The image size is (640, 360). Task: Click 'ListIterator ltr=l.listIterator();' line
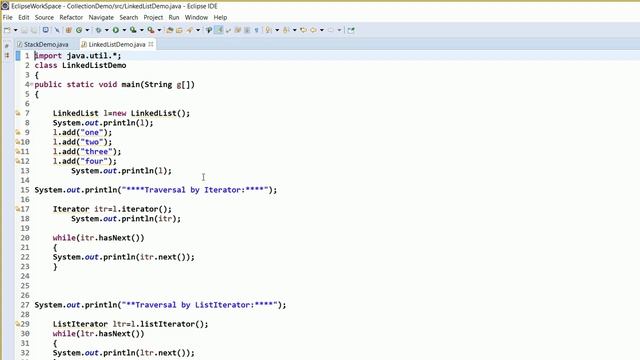(130, 324)
